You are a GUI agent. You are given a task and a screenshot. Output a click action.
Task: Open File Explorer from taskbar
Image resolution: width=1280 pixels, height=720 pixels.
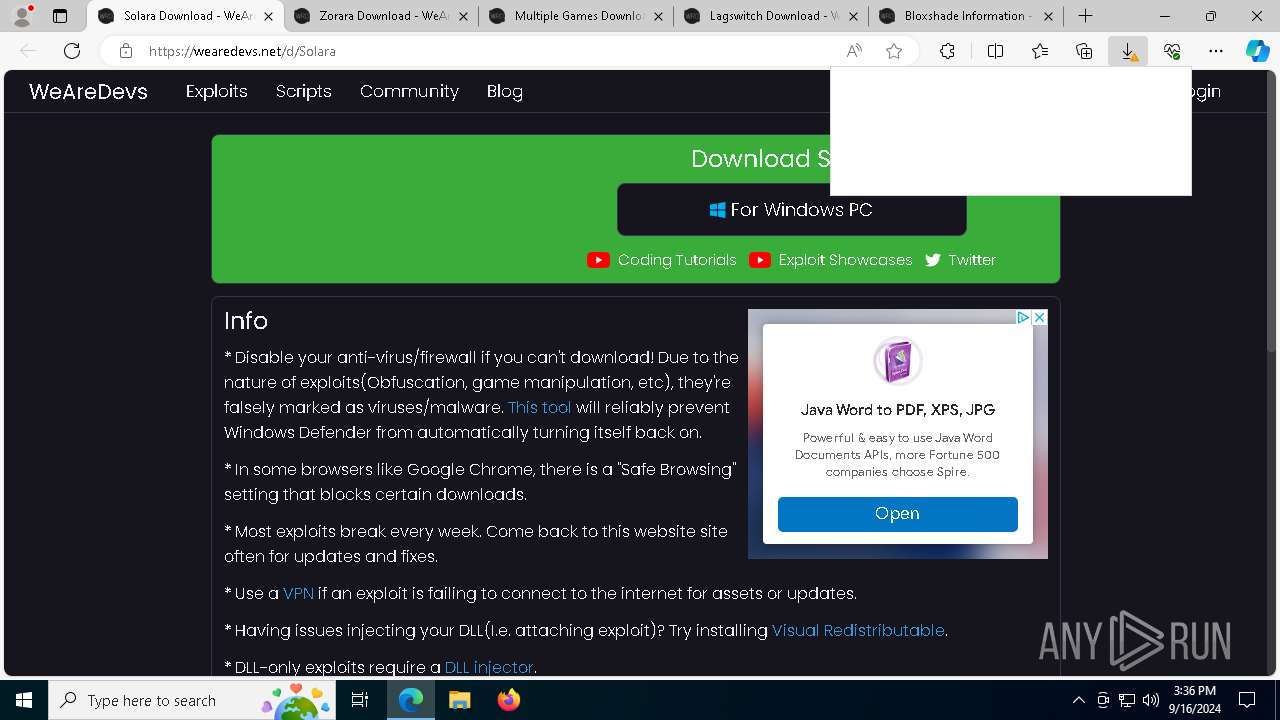(459, 700)
